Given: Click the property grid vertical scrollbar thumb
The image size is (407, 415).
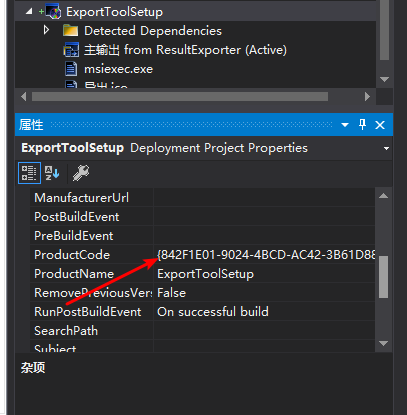Looking at the screenshot, I should point(384,277).
